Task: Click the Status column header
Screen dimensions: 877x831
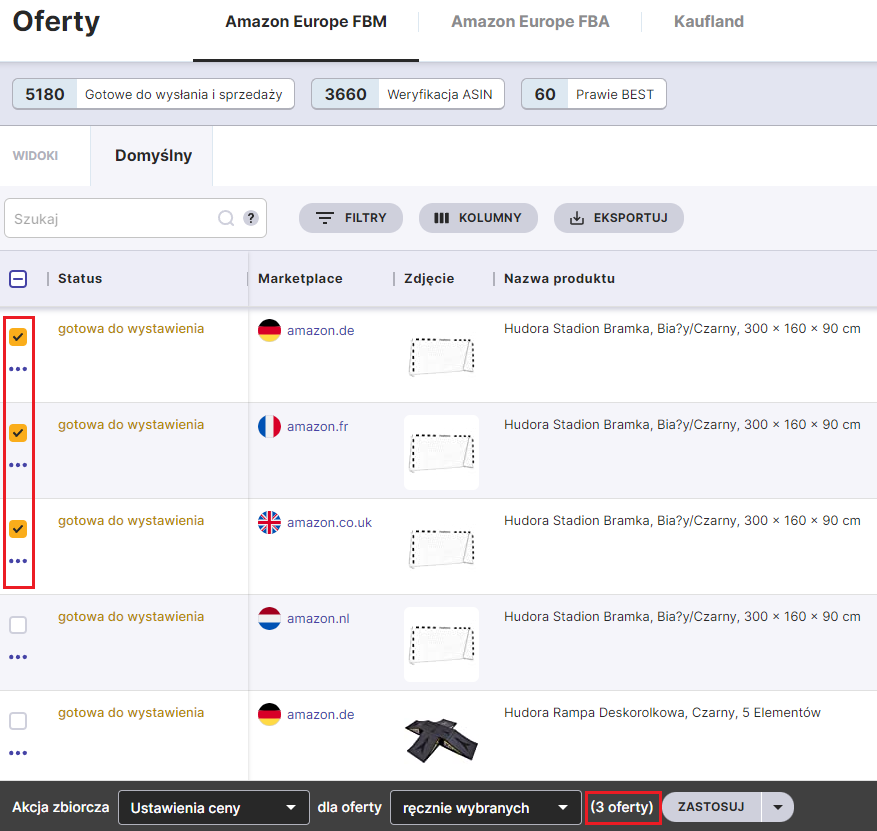Action: [80, 278]
